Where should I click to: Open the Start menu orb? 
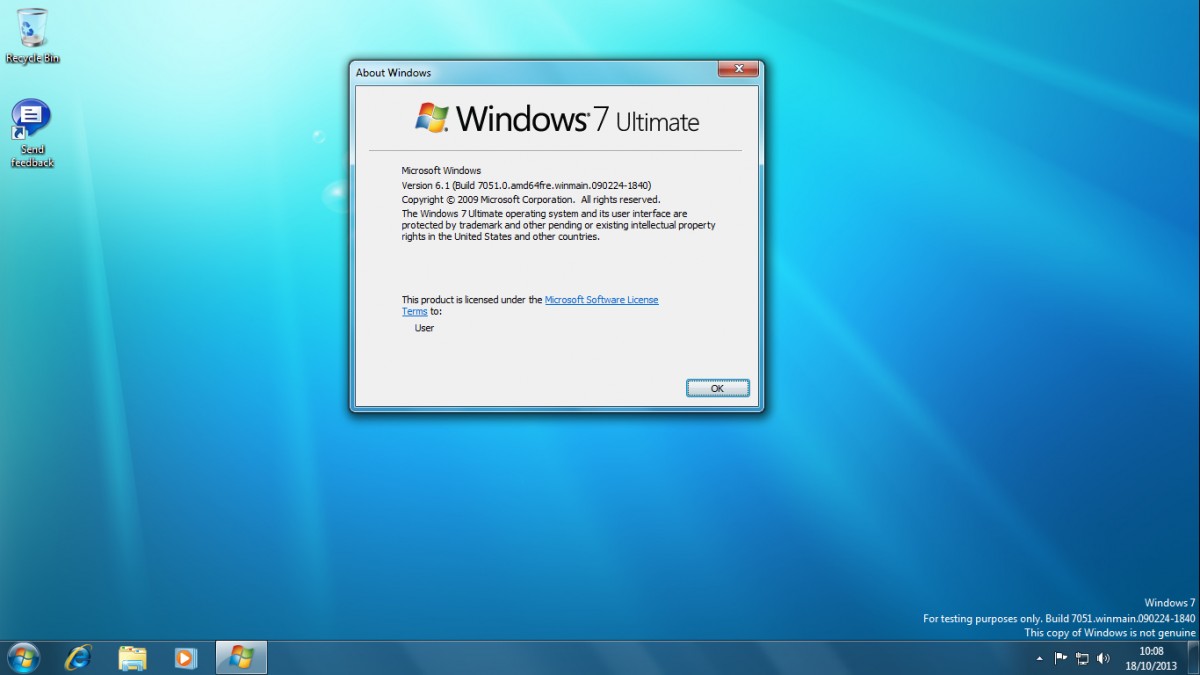pyautogui.click(x=23, y=658)
